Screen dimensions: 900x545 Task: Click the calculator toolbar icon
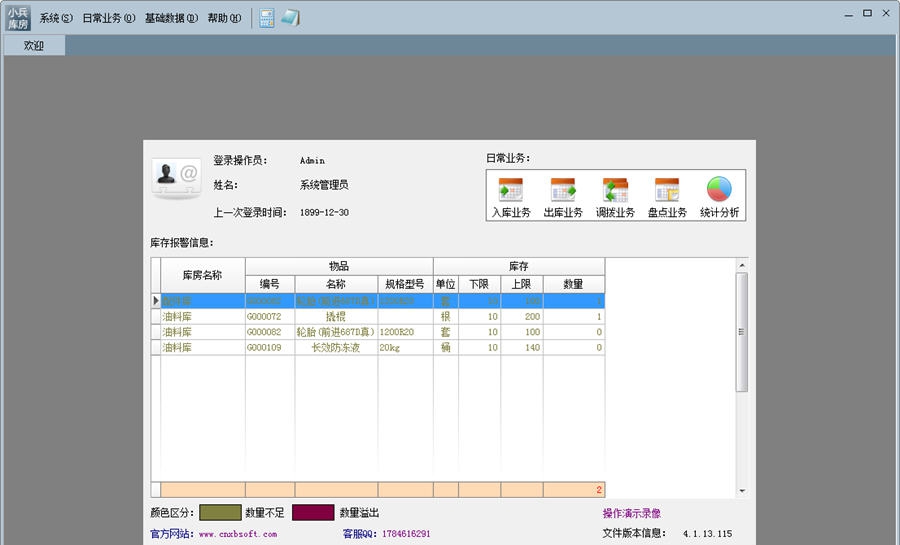coord(266,18)
